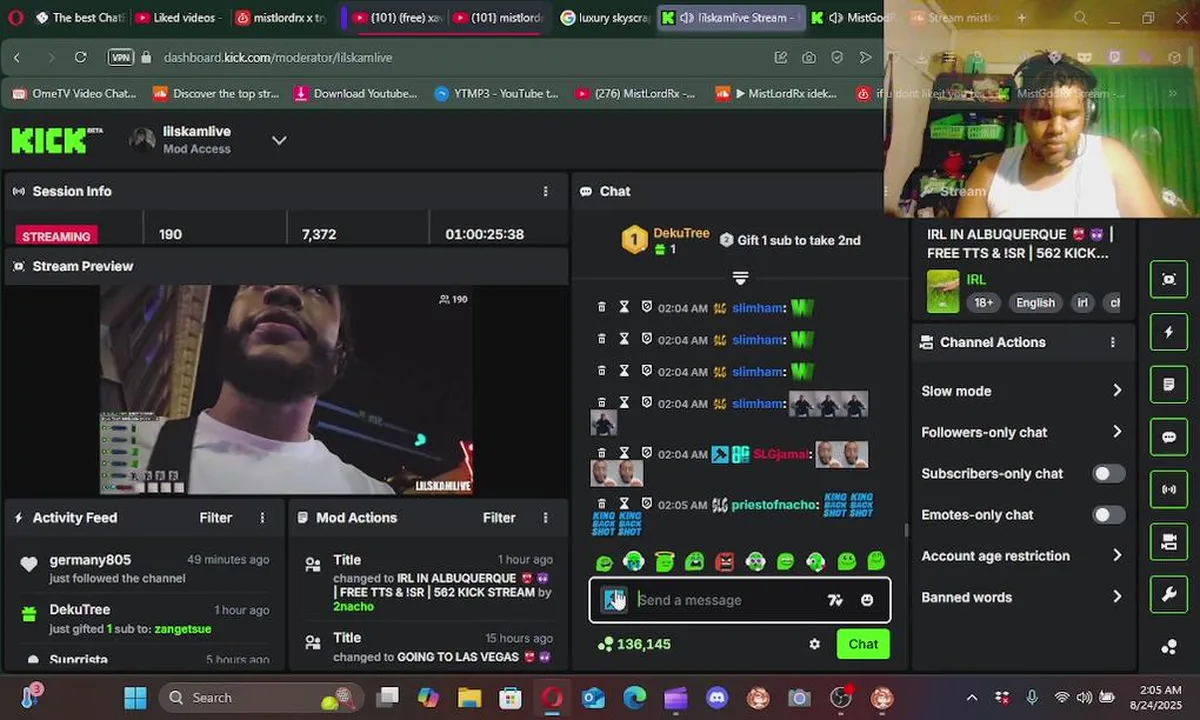Click in the Send a message field
Image resolution: width=1200 pixels, height=720 pixels.
(728, 600)
